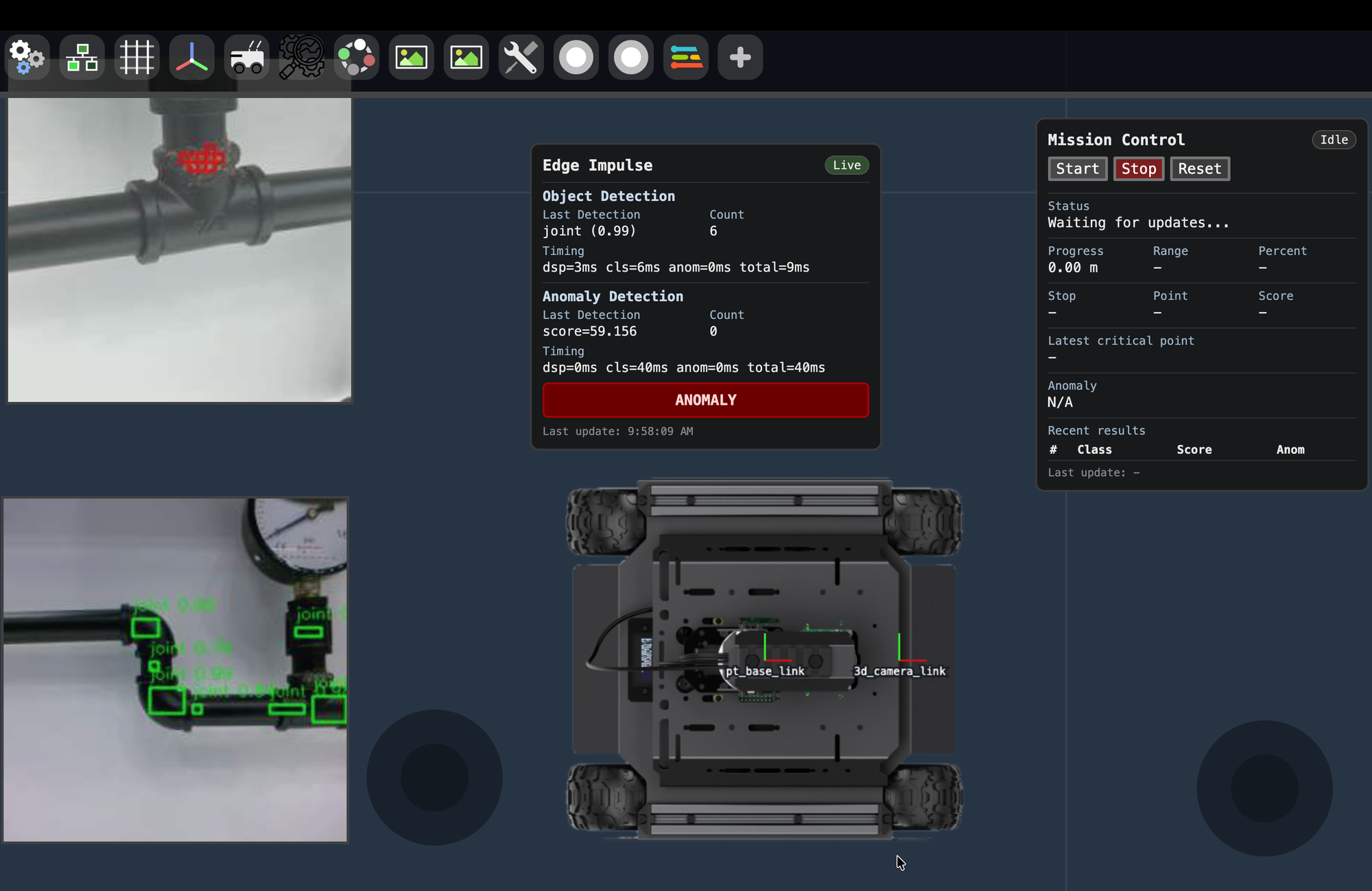The width and height of the screenshot is (1372, 891).
Task: Select the wrench and screwdriver tools icon
Action: (521, 57)
